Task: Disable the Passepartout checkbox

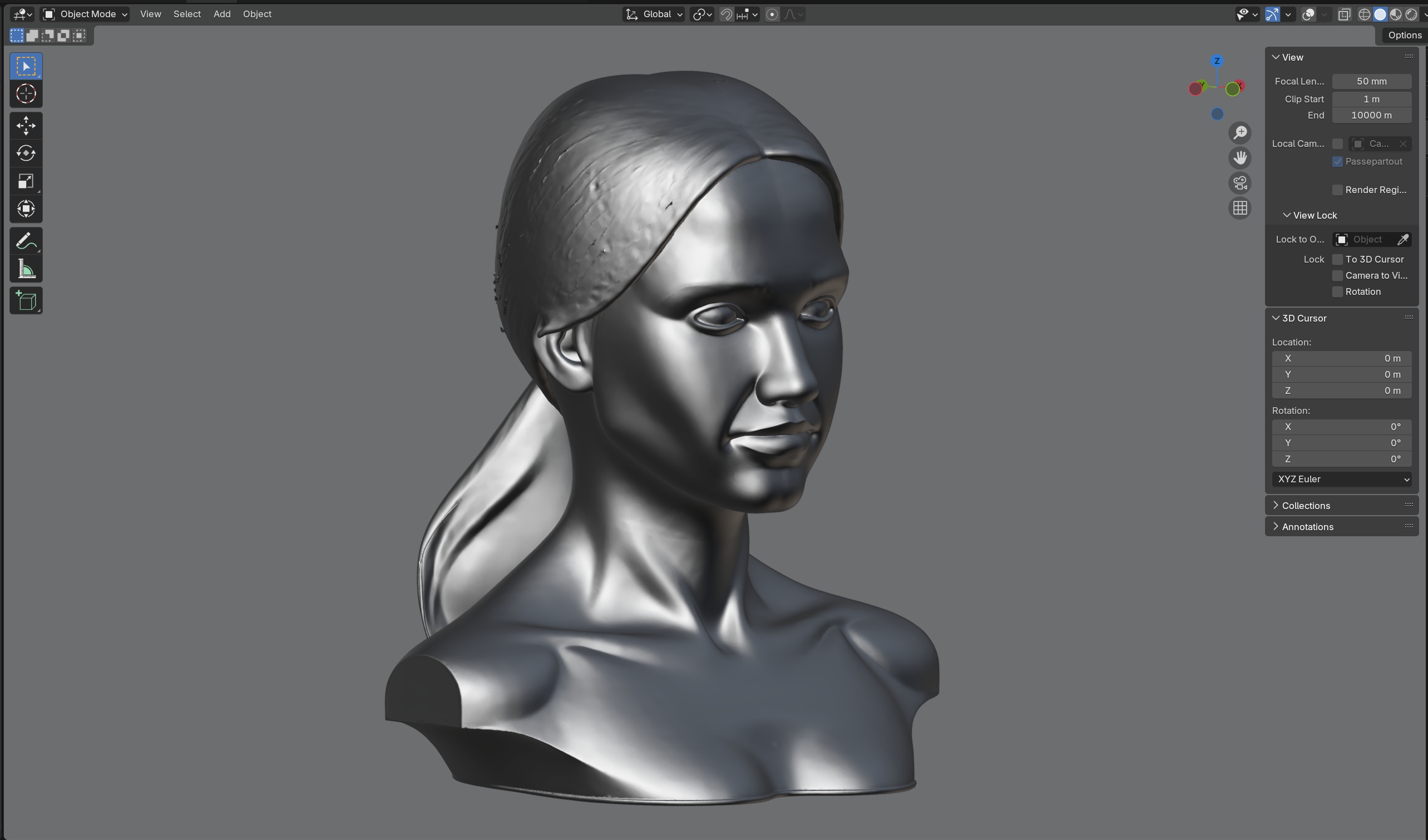Action: (1337, 161)
